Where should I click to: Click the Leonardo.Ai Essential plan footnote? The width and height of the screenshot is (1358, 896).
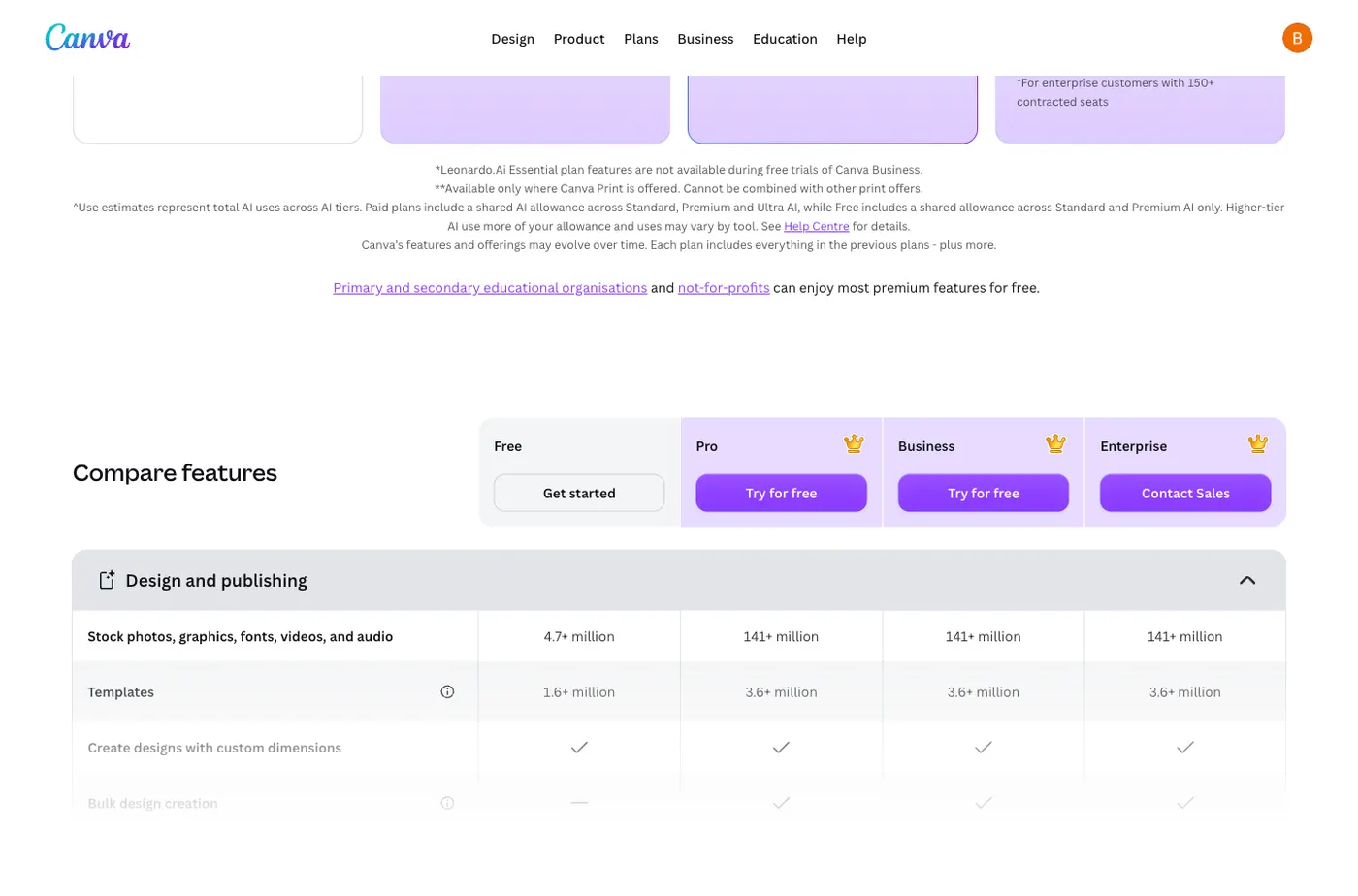click(679, 170)
